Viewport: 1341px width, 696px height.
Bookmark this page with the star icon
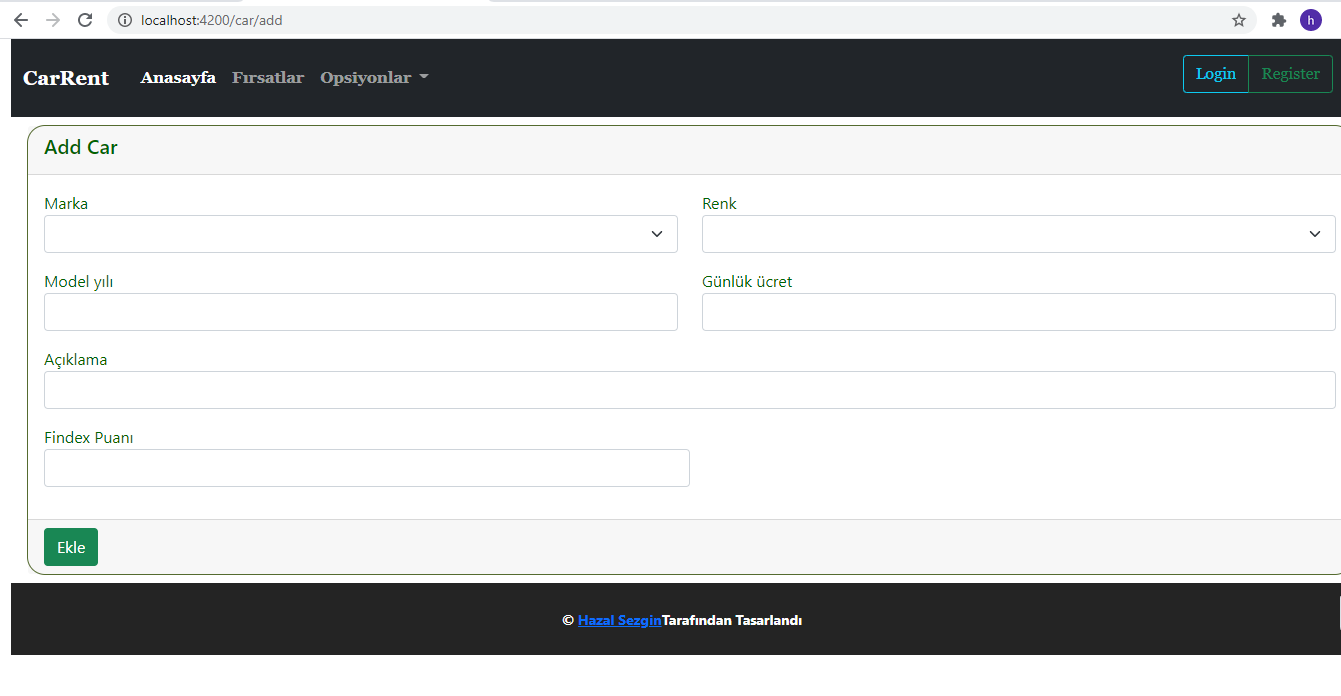tap(1239, 20)
